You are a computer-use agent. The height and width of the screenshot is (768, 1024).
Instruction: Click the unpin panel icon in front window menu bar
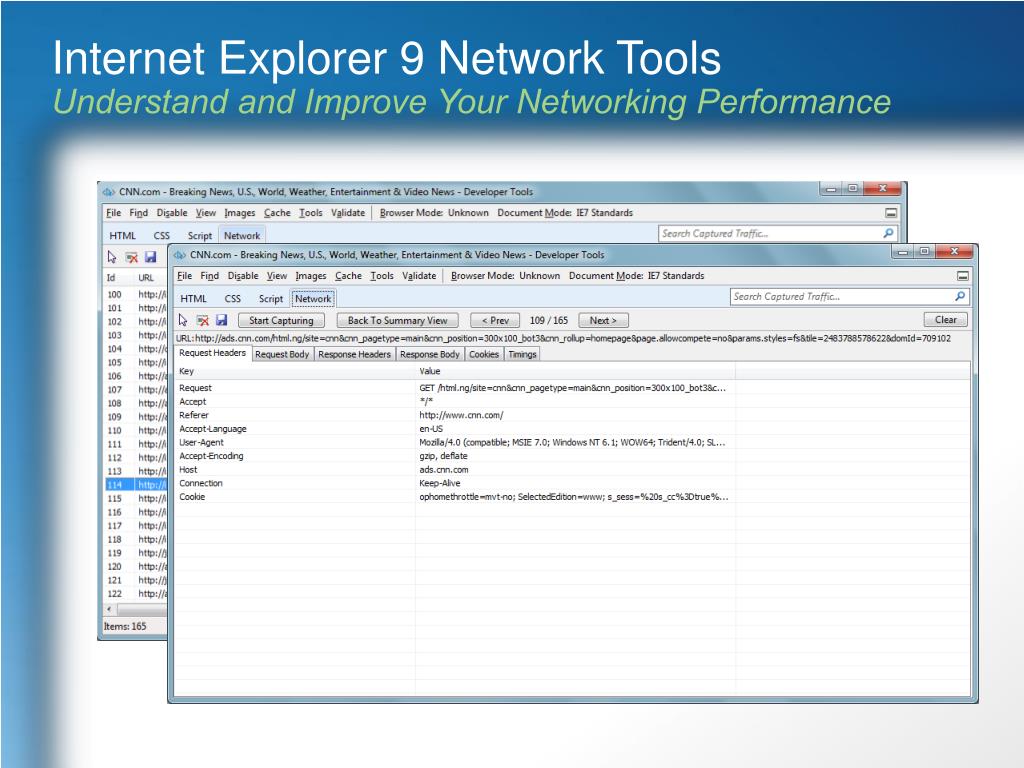pos(963,276)
